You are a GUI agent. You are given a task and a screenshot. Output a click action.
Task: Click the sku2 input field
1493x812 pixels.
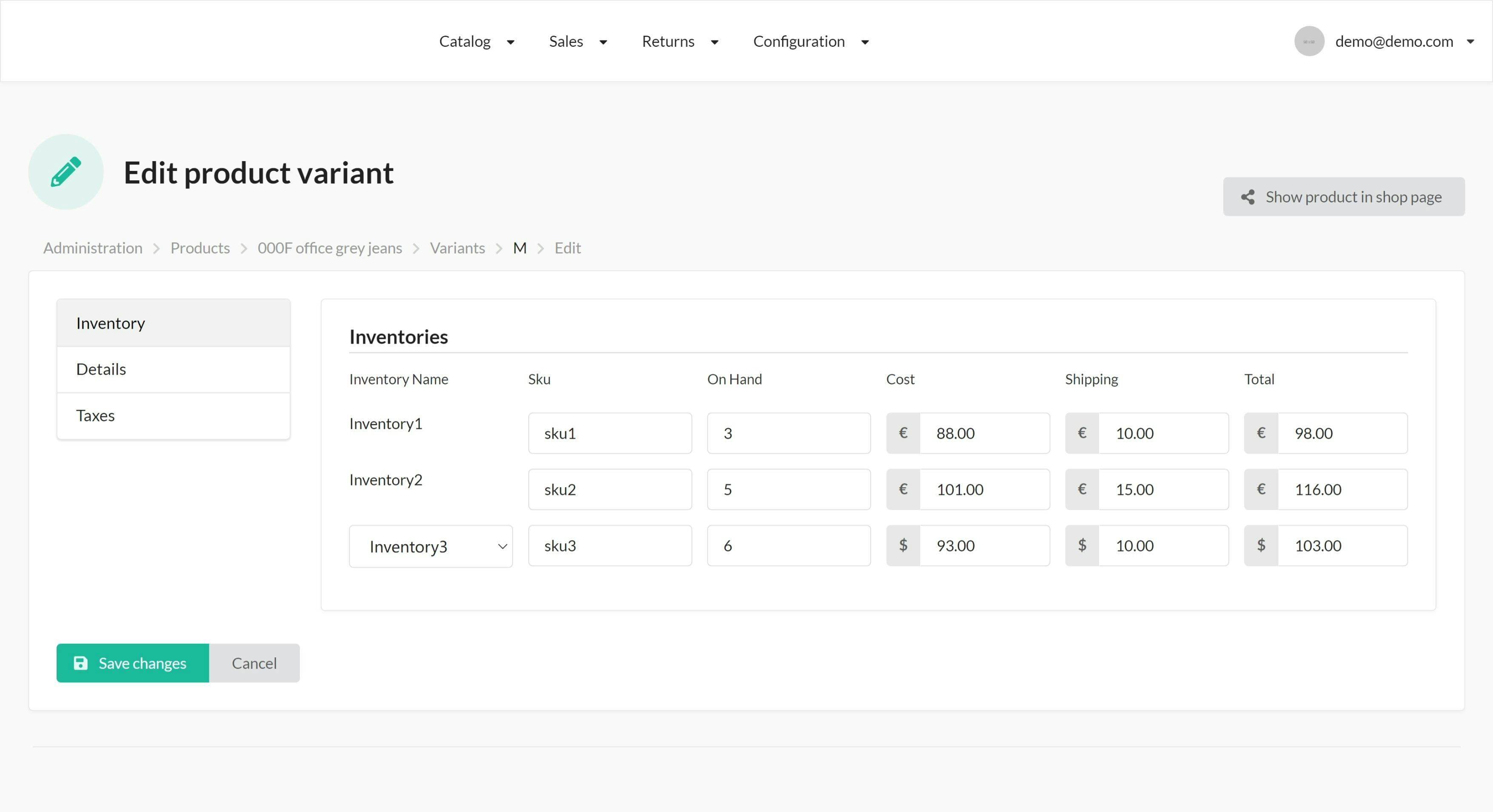(x=610, y=489)
